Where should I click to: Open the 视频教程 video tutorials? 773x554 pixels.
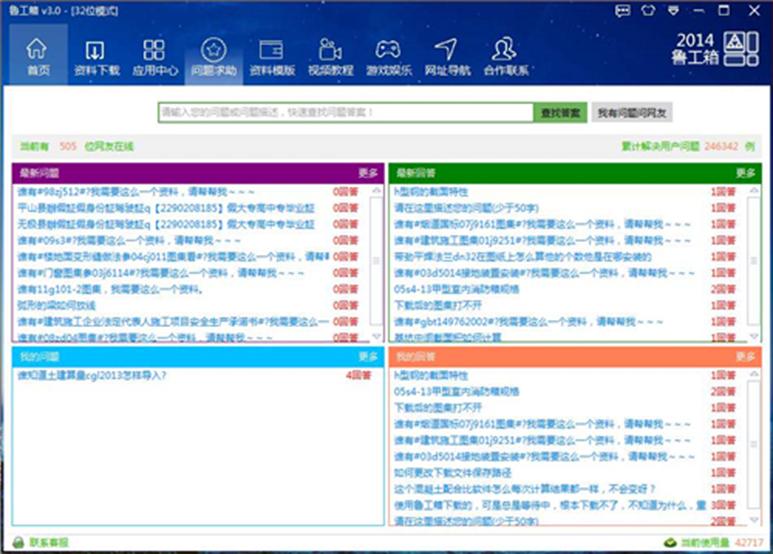[330, 56]
